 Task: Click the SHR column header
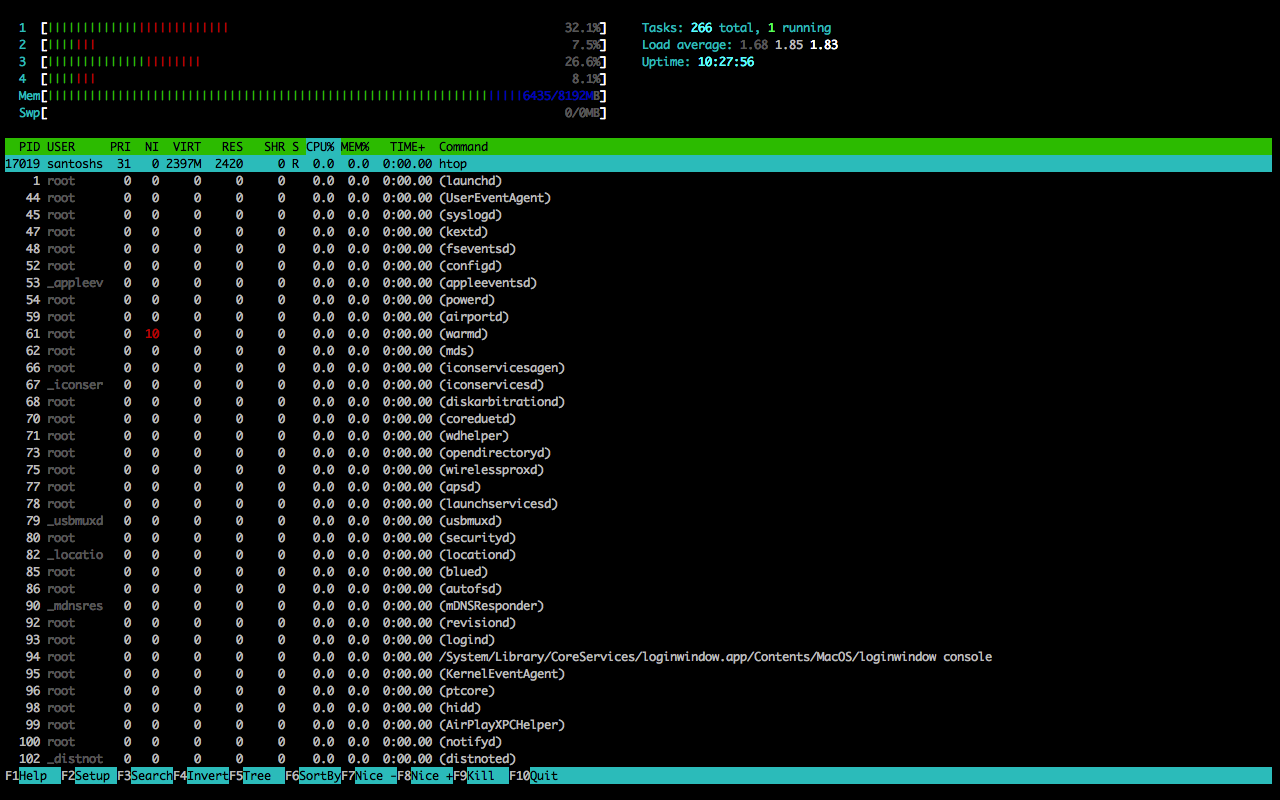275,147
